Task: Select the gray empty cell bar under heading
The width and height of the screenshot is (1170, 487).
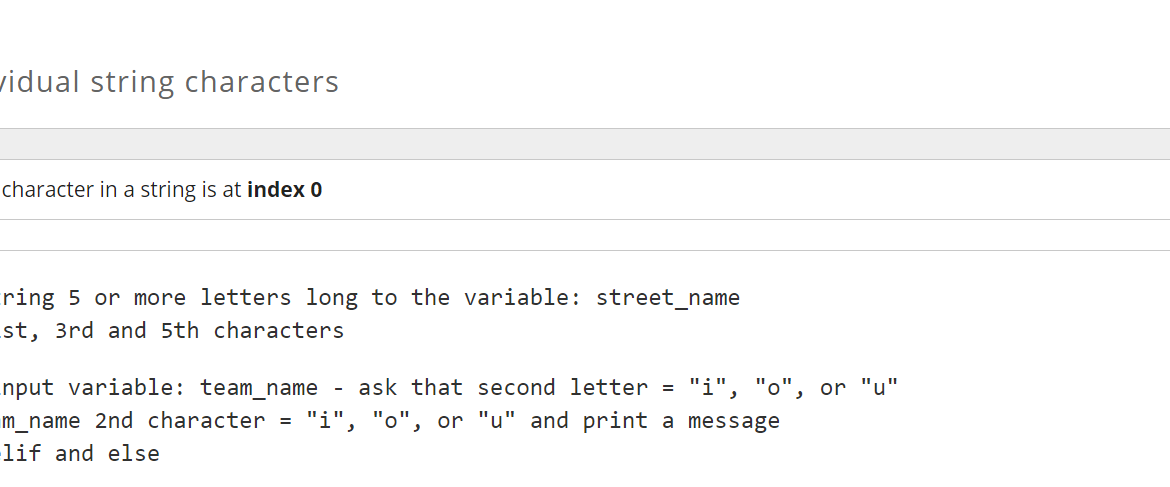Action: [585, 144]
